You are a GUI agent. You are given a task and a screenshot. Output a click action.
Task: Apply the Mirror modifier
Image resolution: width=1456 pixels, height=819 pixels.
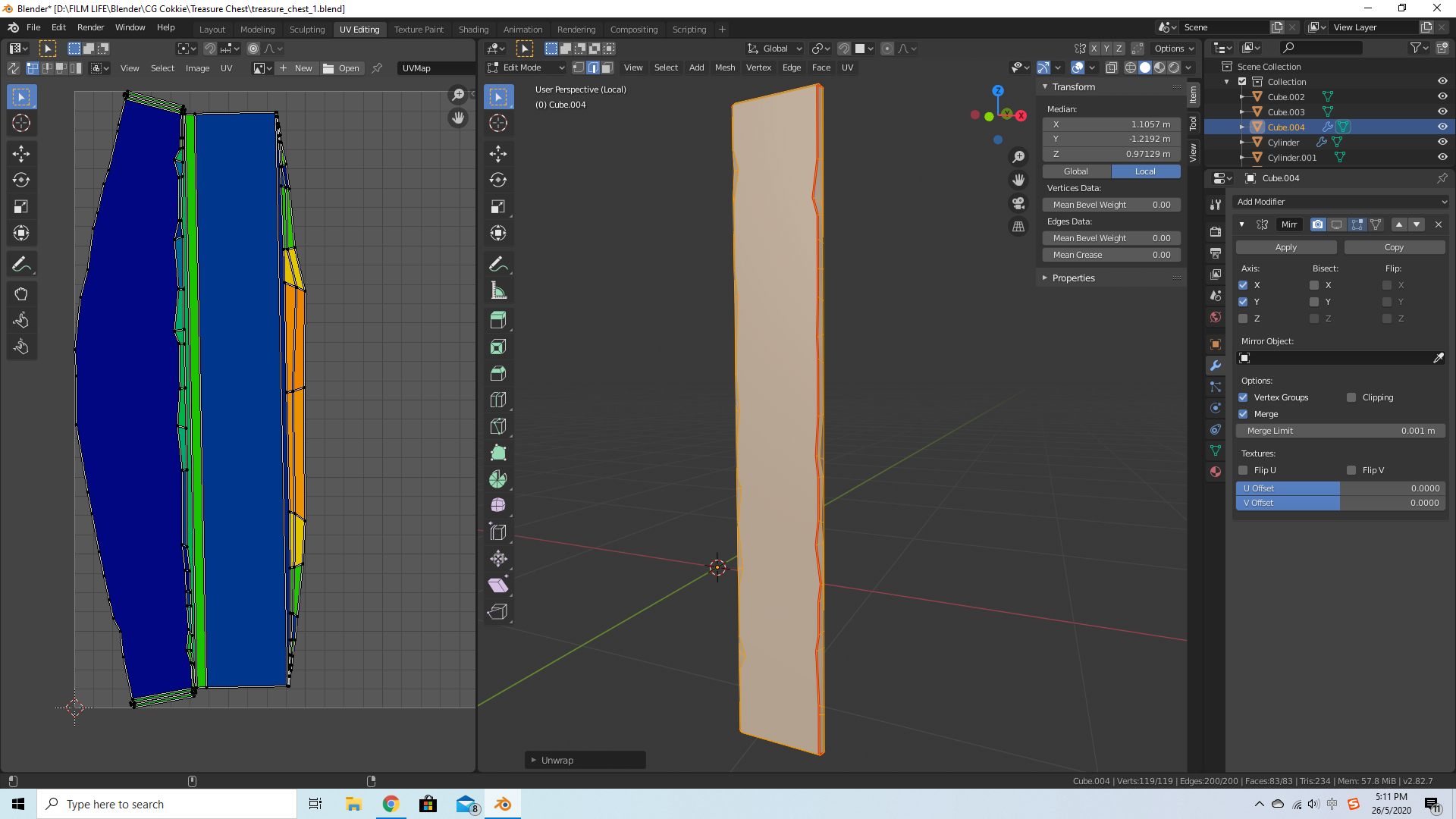click(x=1285, y=247)
